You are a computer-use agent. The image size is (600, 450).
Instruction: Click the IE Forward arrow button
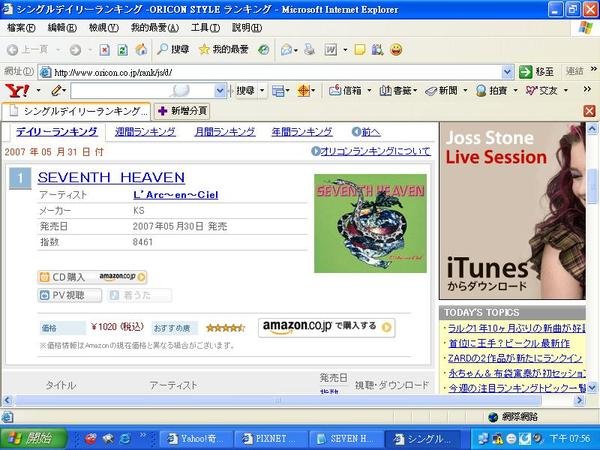[75, 49]
